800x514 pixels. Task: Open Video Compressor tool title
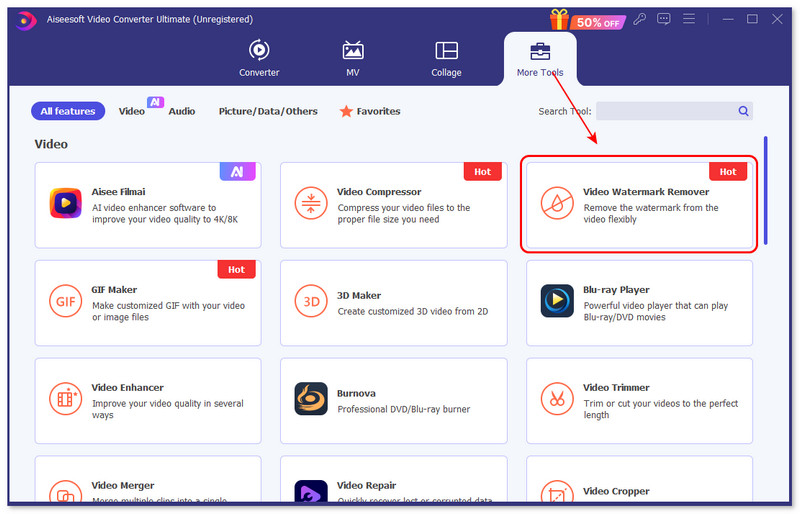(379, 192)
